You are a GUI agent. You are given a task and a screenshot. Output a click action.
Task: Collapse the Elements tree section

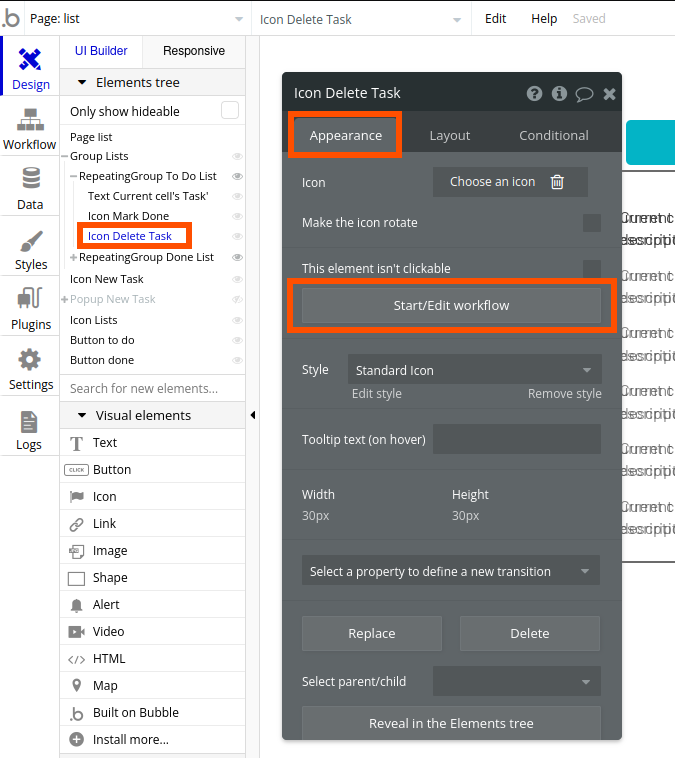coord(82,83)
